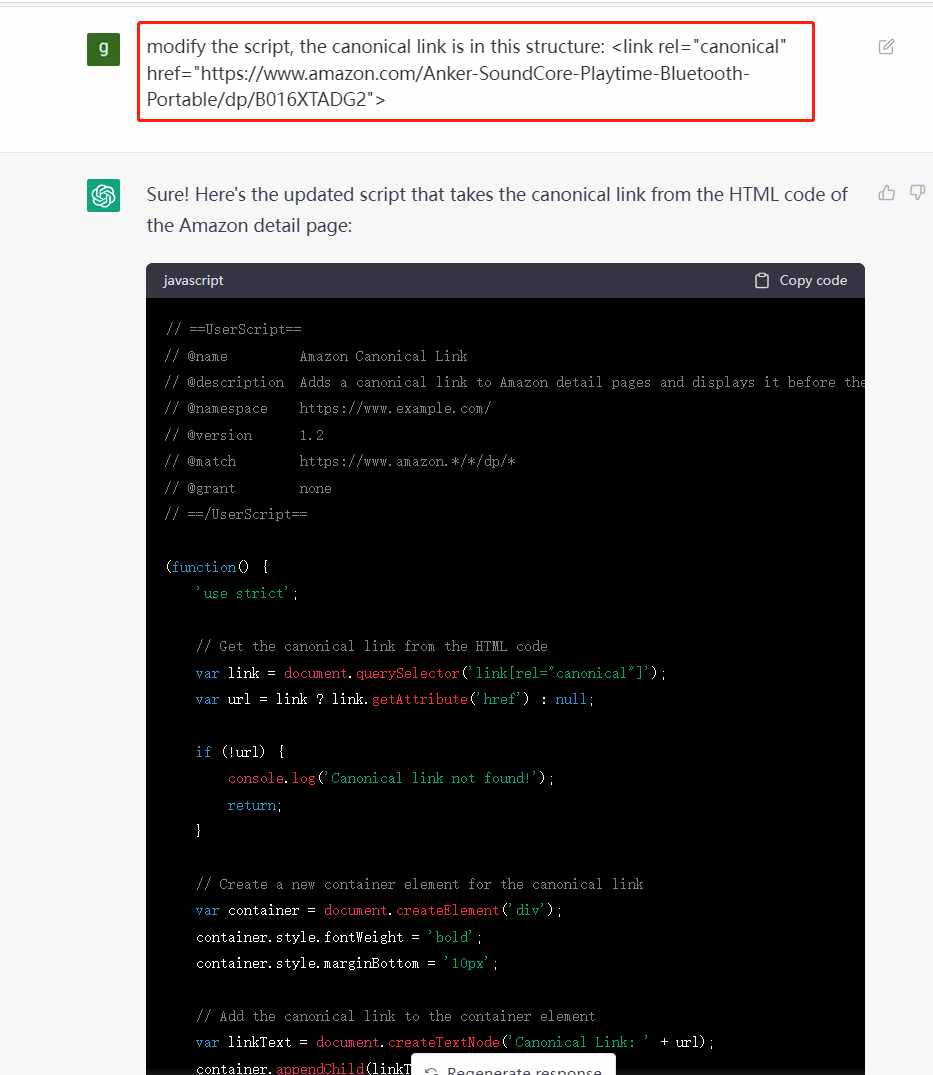Click the '@match https://www.amazon.*/*/dp/*' line

pyautogui.click(x=340, y=461)
